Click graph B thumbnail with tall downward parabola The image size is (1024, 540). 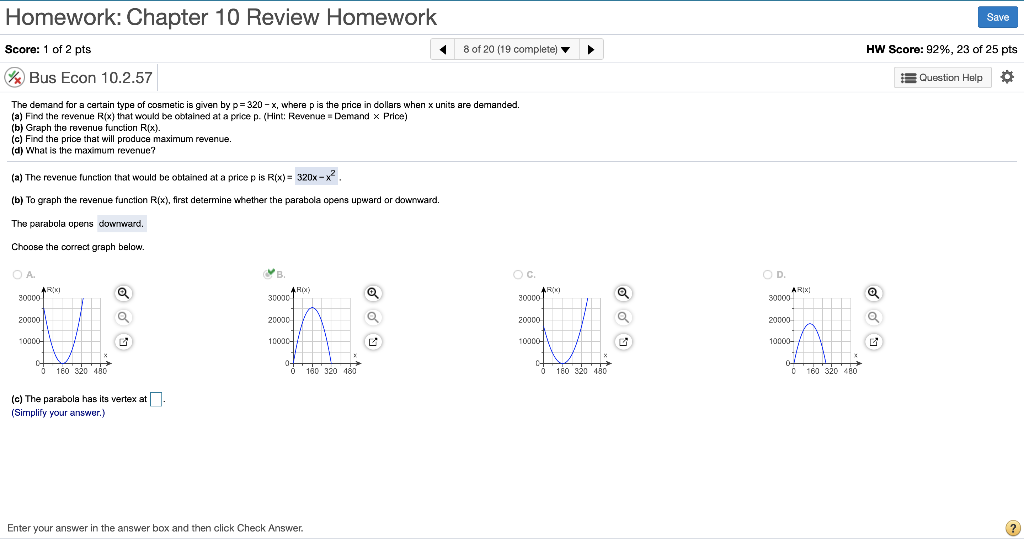314,330
